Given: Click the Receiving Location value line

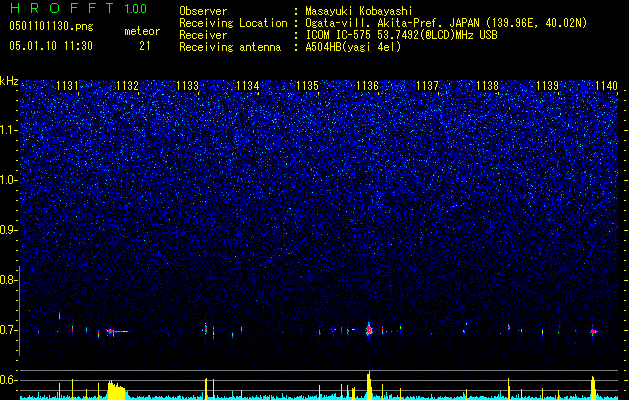Looking at the screenshot, I should click(x=446, y=23).
